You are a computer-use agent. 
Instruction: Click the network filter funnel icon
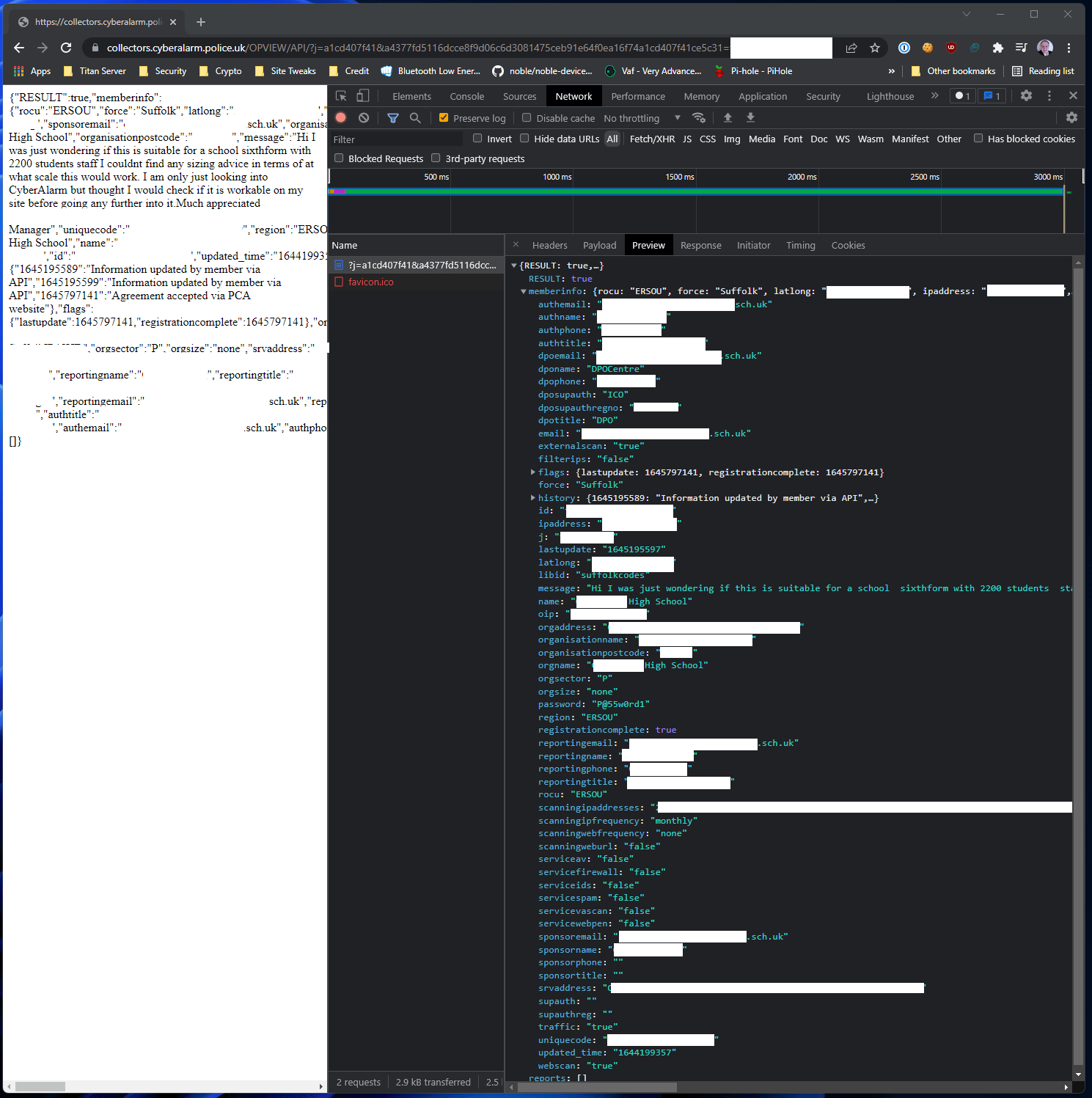click(393, 118)
